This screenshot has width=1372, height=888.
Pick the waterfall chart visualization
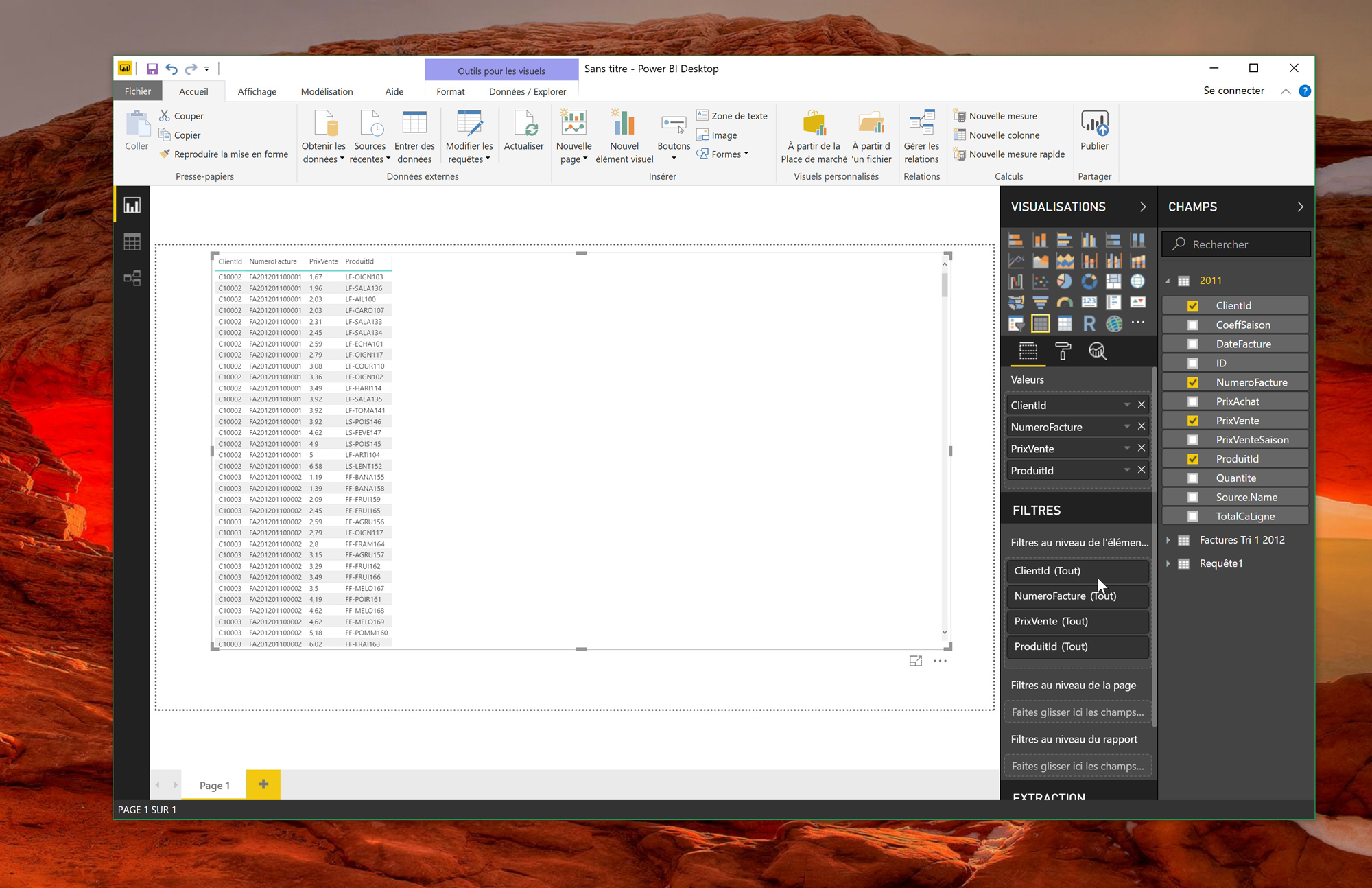[x=1016, y=281]
